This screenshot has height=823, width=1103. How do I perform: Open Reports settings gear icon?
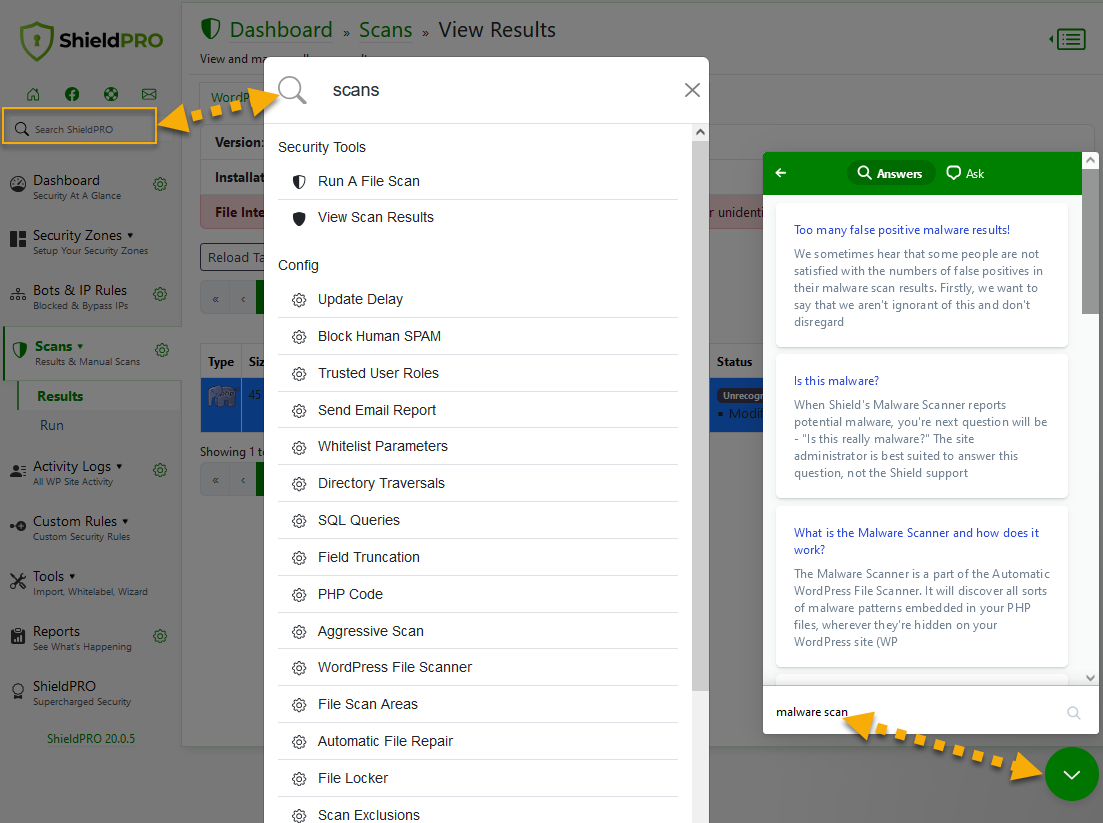160,636
